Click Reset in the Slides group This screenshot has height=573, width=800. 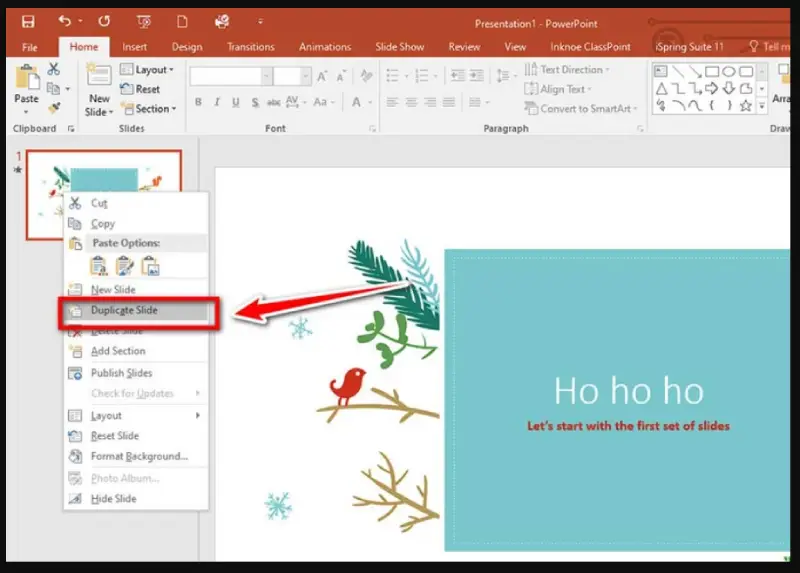coord(140,89)
